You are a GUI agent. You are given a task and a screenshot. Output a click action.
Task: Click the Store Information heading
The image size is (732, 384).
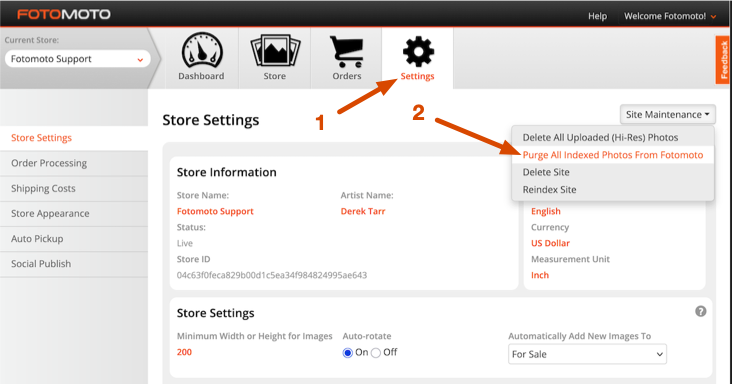tap(226, 172)
